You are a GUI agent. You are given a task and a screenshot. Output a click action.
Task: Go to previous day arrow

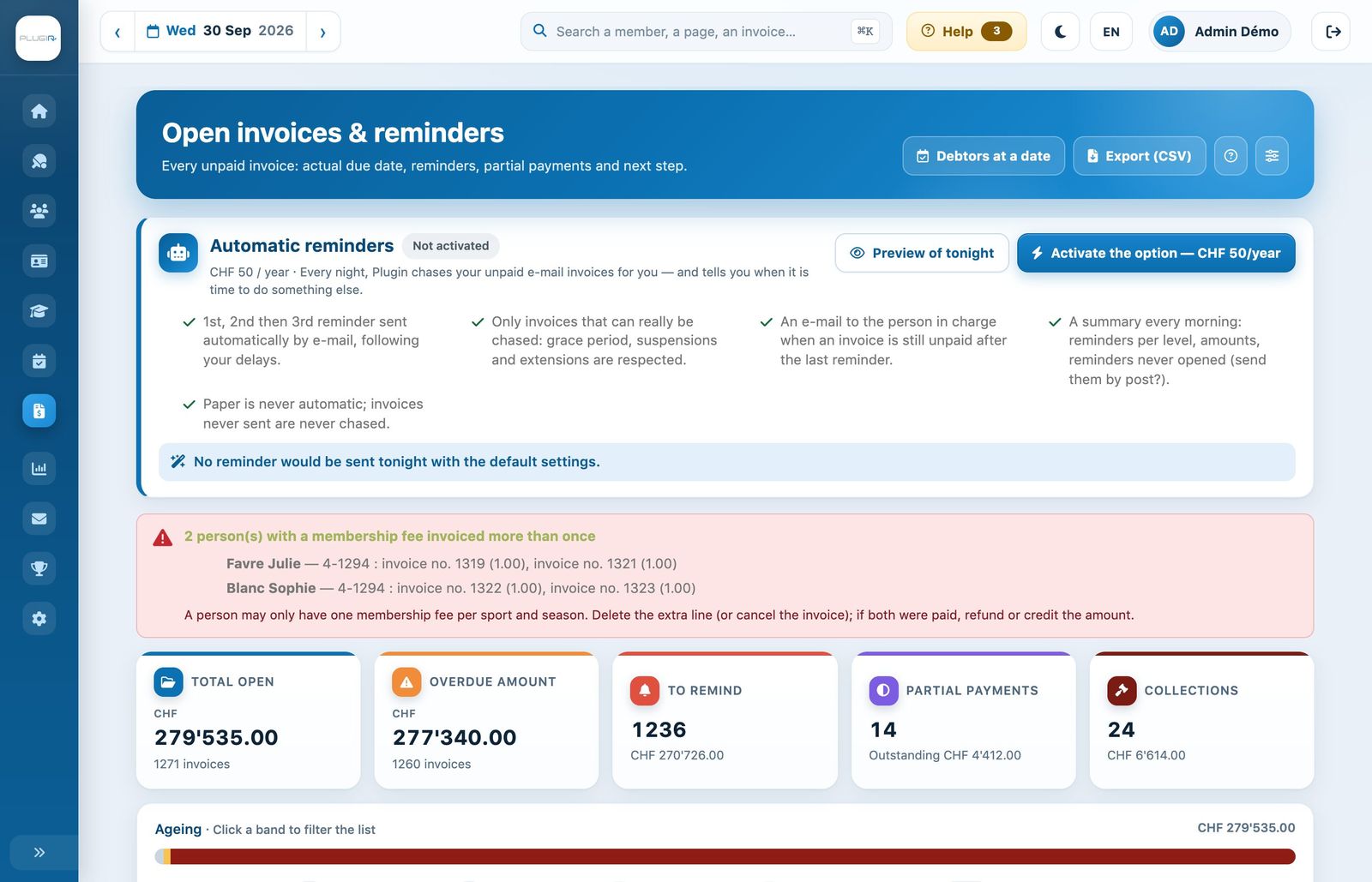(117, 32)
